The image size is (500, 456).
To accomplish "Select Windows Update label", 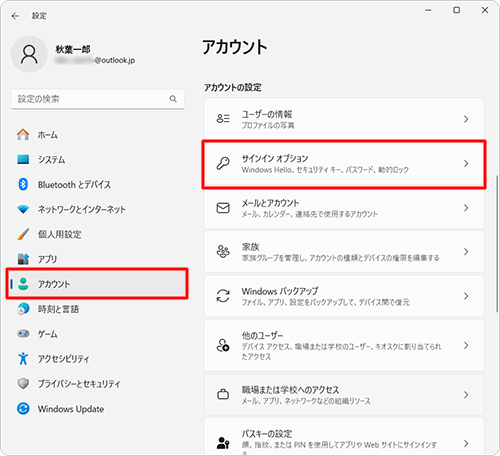I will click(x=71, y=409).
